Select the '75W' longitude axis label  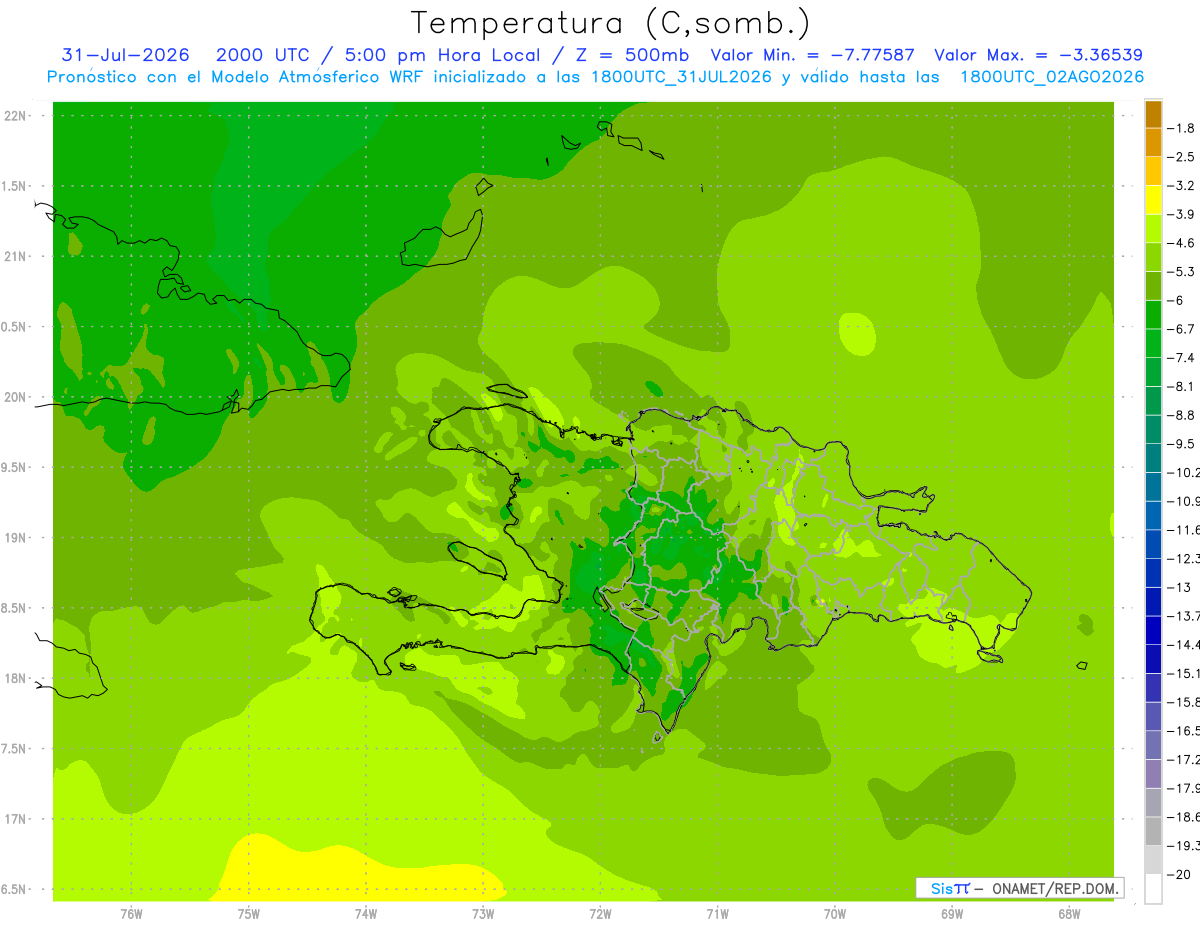pos(249,914)
